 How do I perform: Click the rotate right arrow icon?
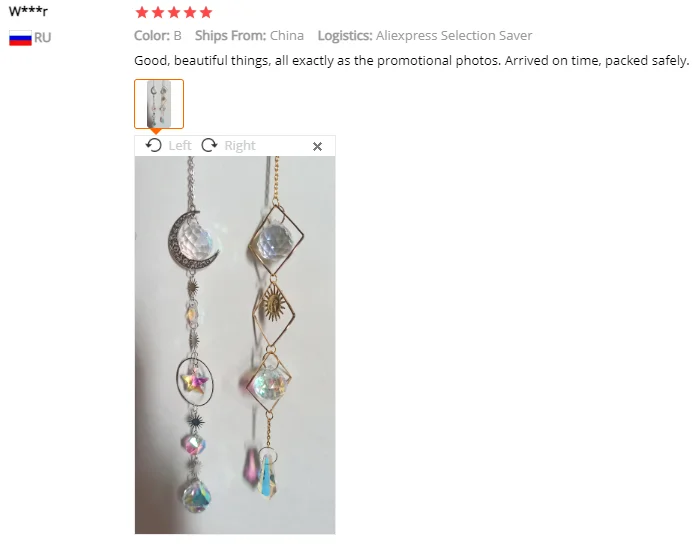coord(209,145)
